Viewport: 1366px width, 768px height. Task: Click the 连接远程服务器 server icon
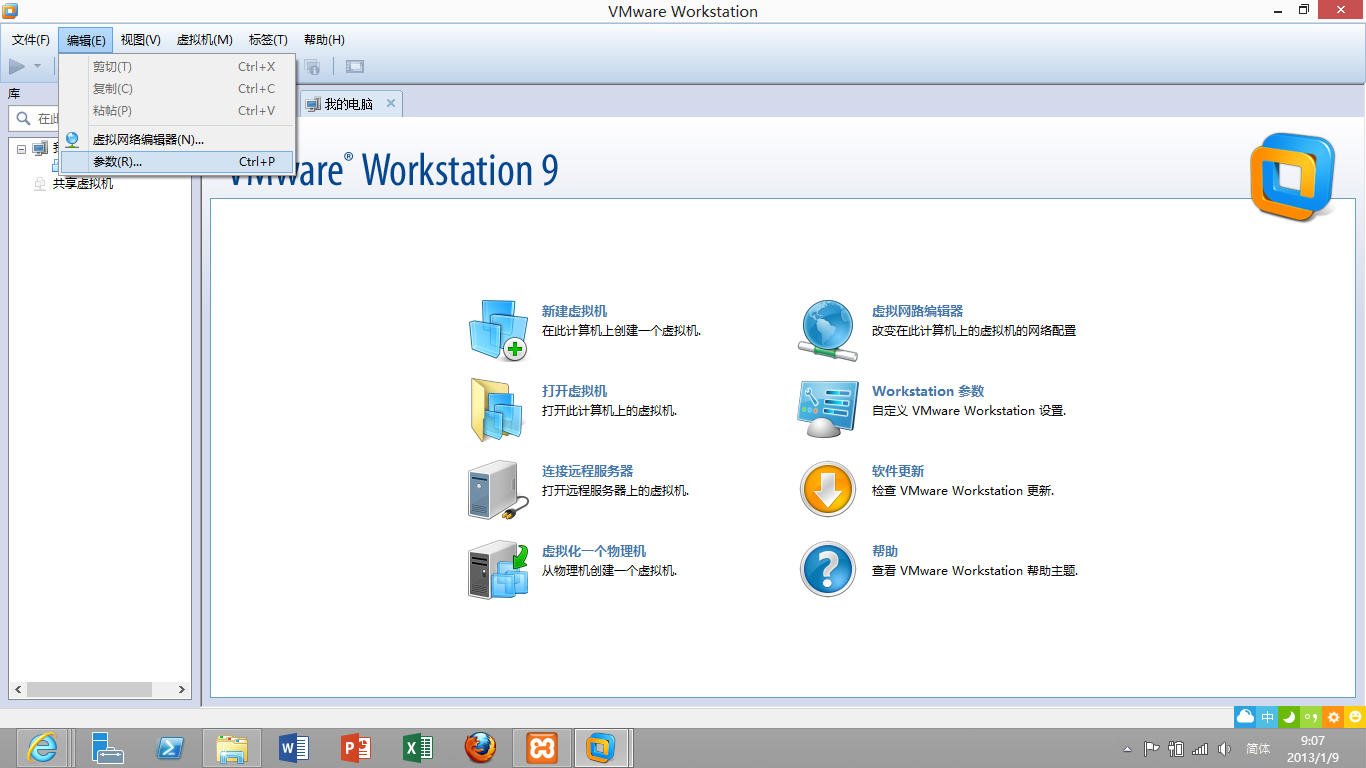point(498,490)
